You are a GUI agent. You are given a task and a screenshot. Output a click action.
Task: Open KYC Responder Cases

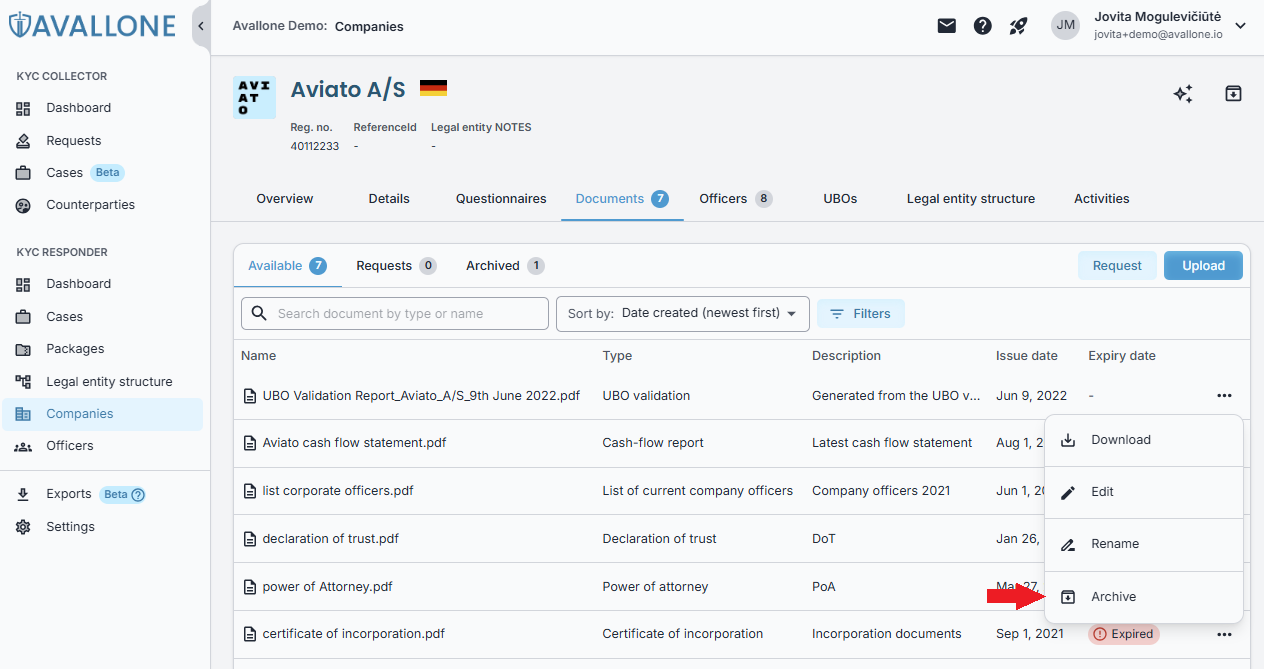[x=65, y=317]
